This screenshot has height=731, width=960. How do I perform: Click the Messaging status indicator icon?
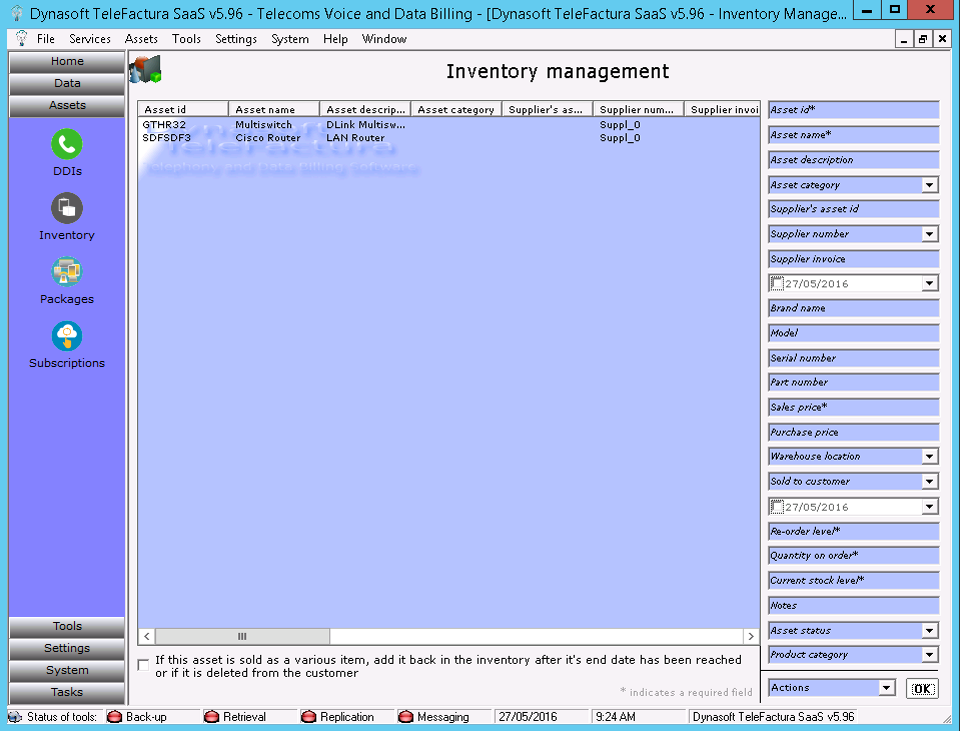pos(405,717)
